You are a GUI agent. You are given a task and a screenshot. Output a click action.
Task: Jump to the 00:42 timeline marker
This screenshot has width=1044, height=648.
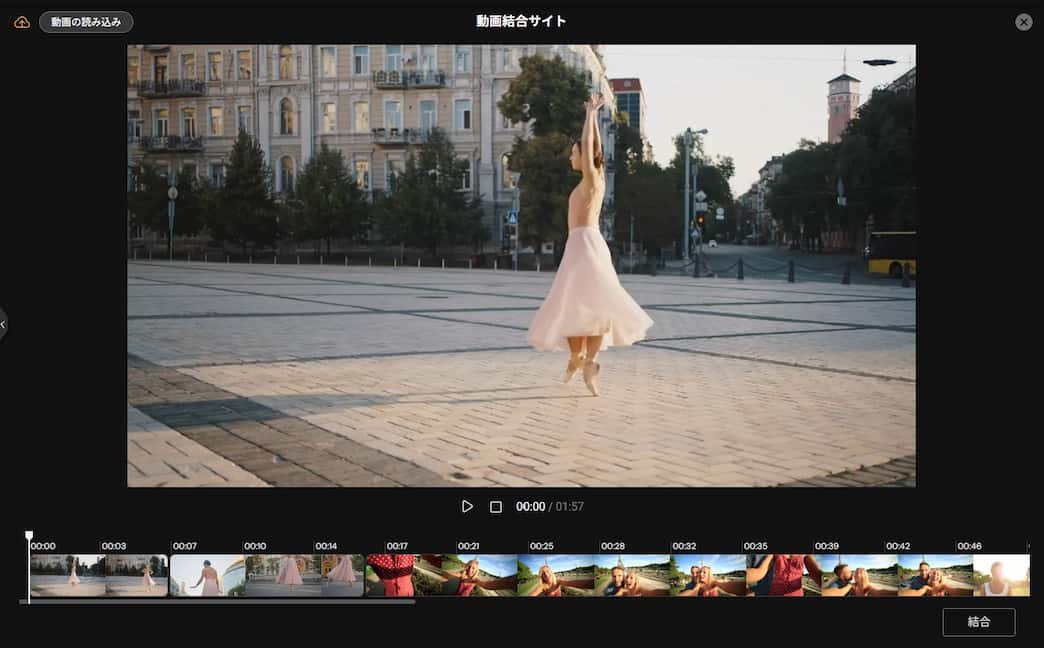pos(897,547)
